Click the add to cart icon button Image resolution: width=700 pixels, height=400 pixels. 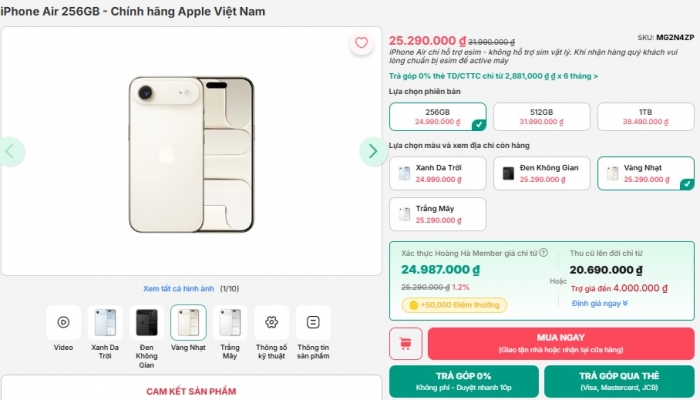406,343
